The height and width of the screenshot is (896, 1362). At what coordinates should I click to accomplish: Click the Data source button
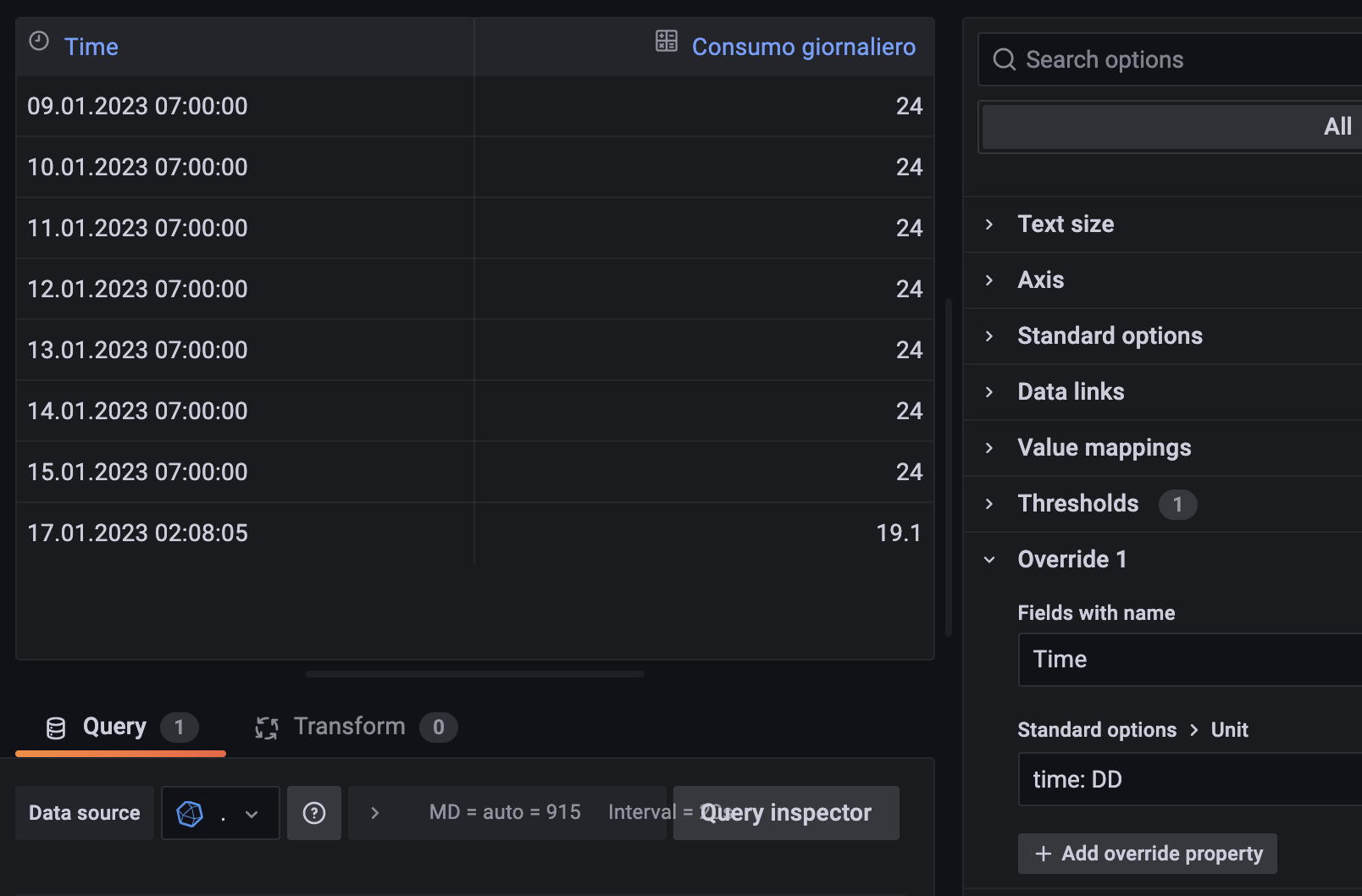coord(84,813)
